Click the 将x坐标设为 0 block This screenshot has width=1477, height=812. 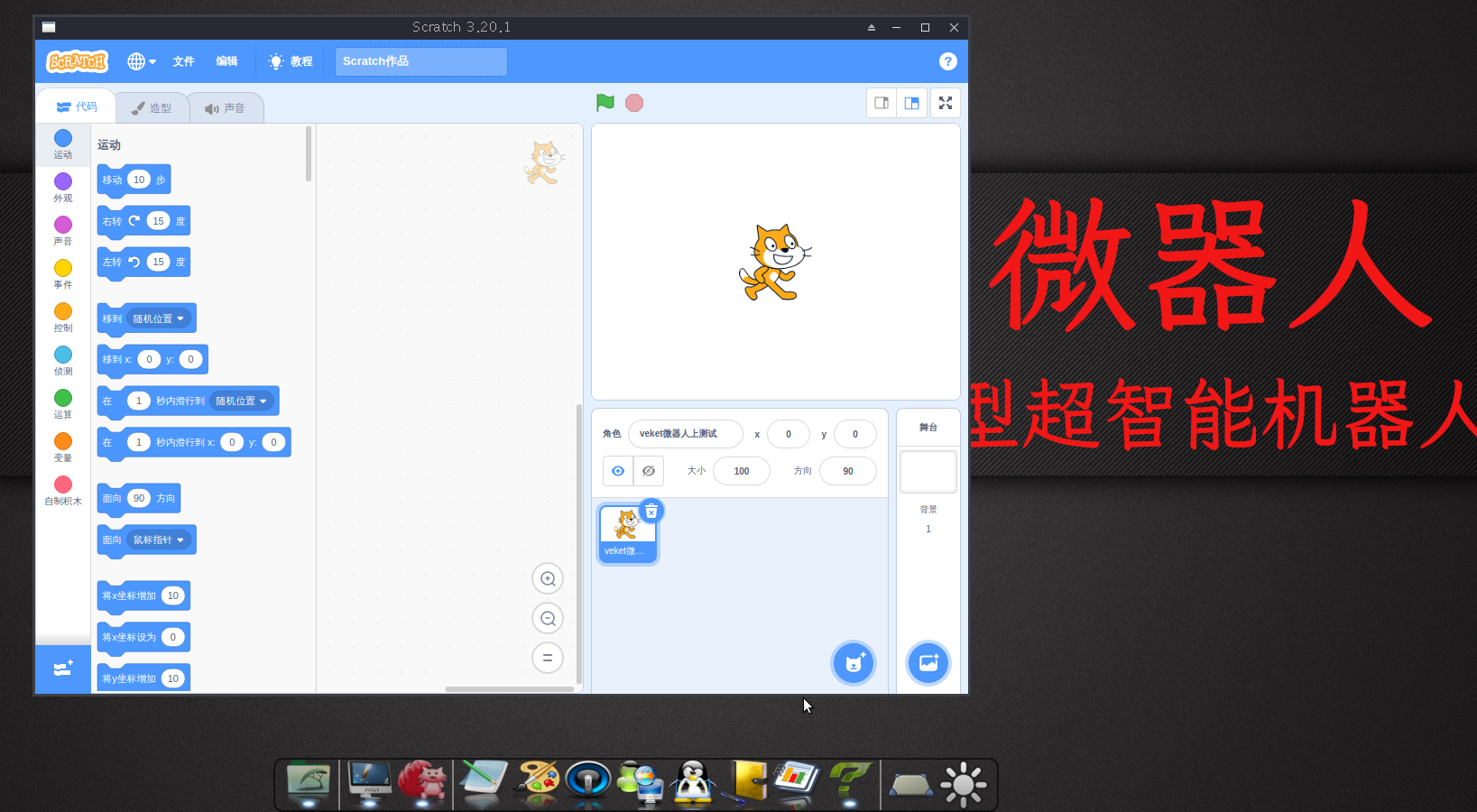coord(143,637)
